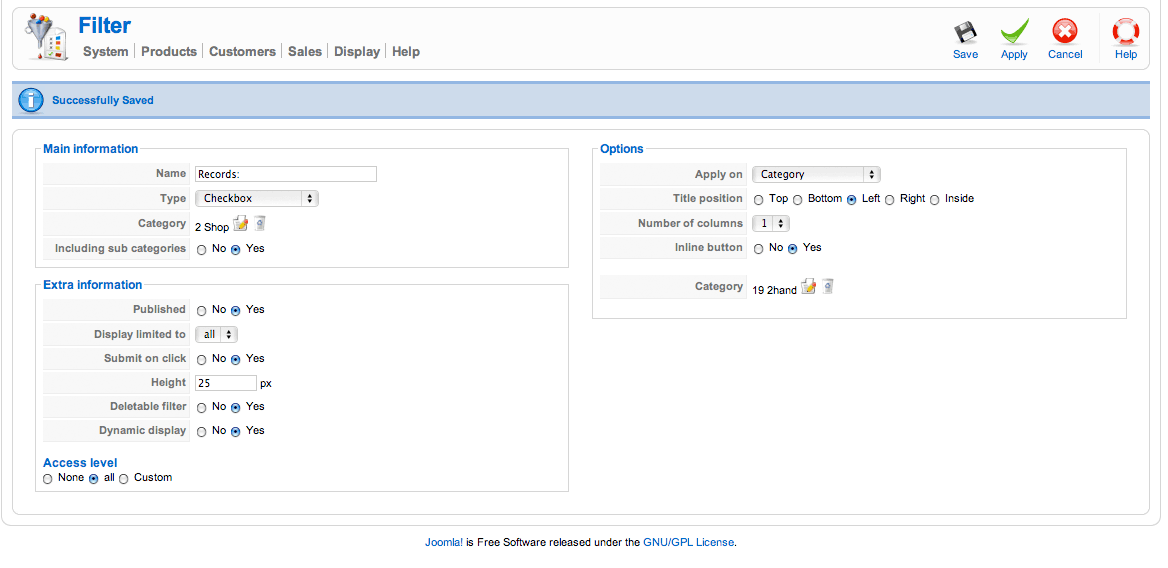1168x568 pixels.
Task: Open the Apply on Category dropdown
Action: [816, 175]
